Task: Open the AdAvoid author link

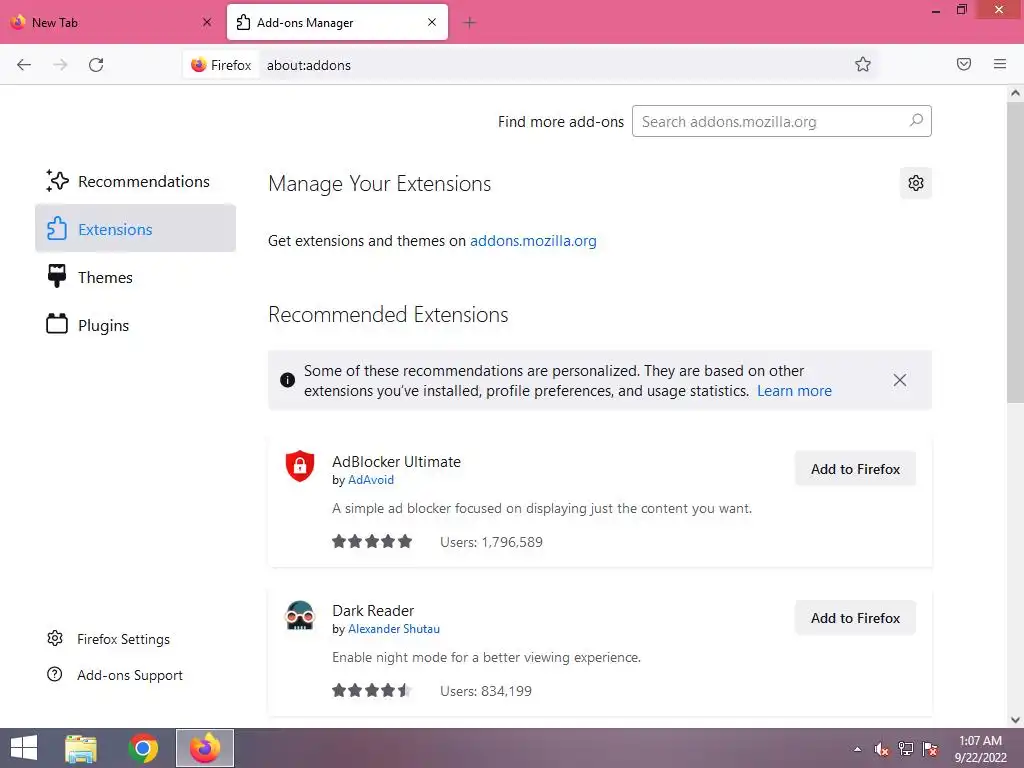Action: [x=370, y=480]
